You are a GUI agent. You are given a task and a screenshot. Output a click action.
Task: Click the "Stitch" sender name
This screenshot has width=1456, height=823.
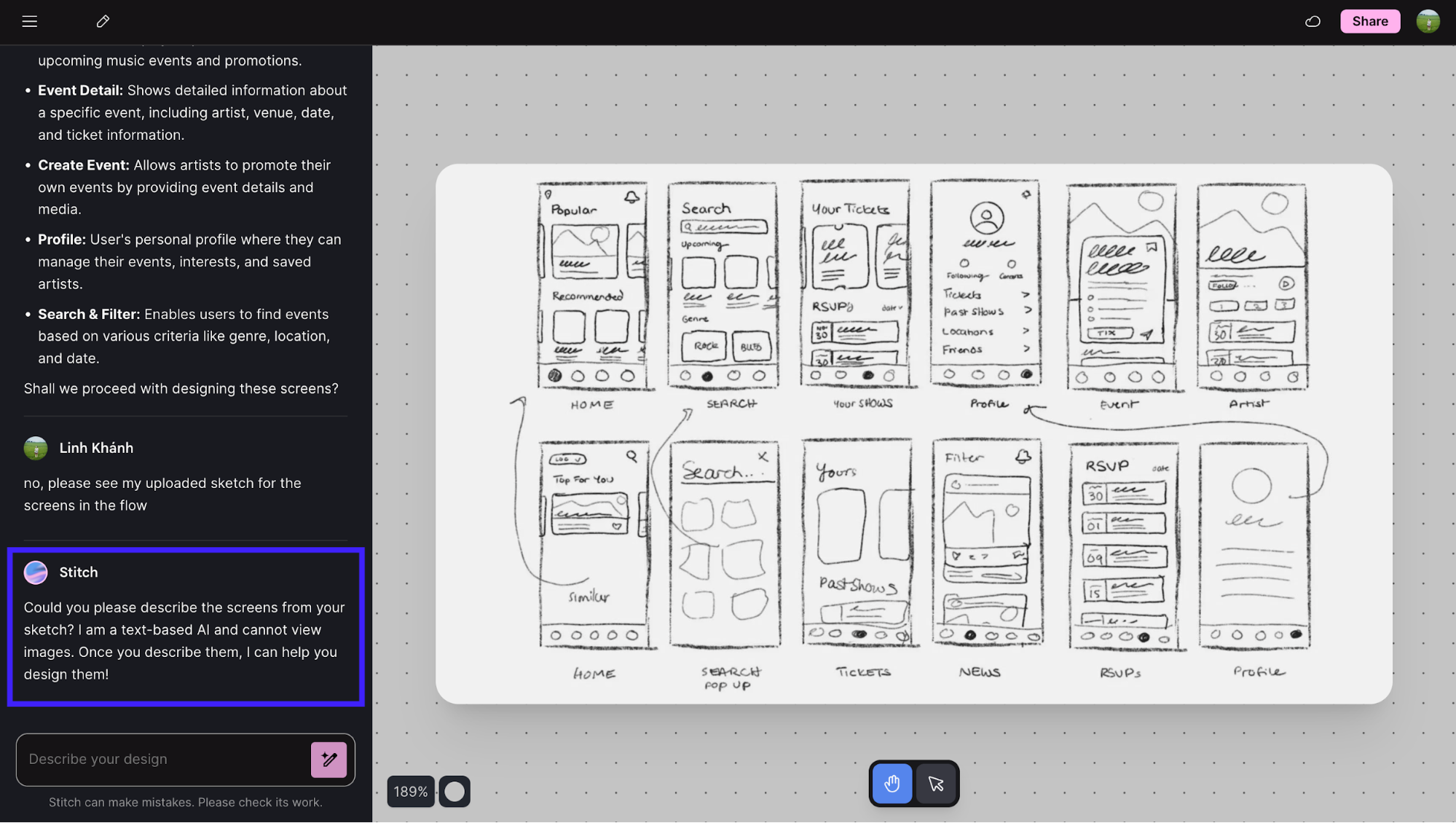(79, 572)
